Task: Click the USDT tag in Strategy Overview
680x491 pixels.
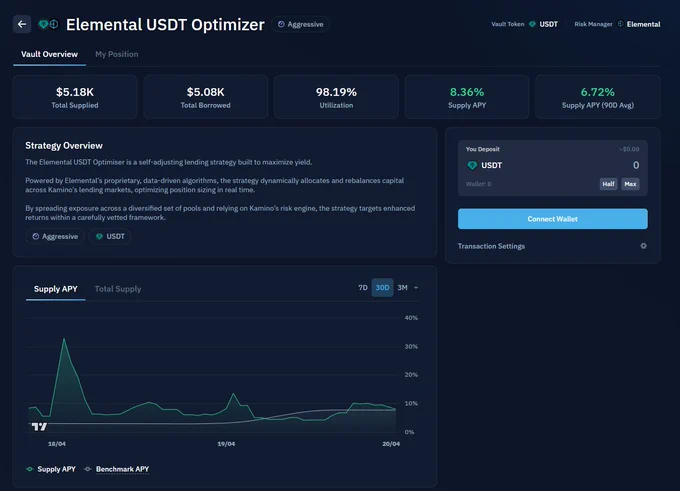Action: click(x=110, y=236)
